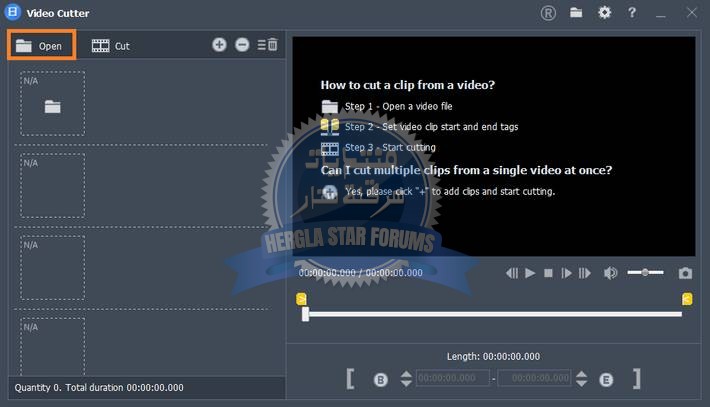710x407 pixels.
Task: Click the yellow end tag marker on the timeline
Action: 687,299
